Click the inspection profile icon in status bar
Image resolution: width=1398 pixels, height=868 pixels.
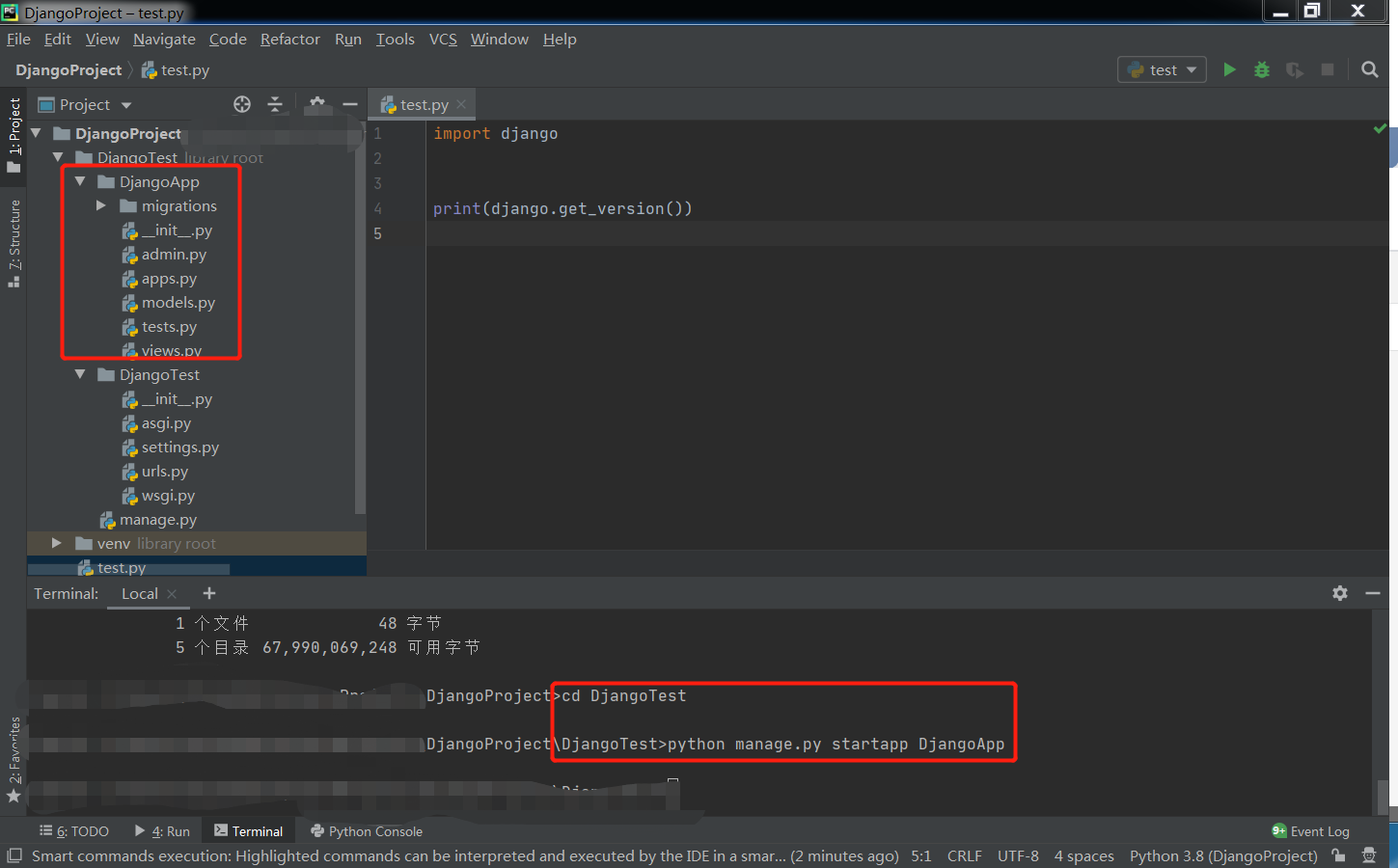coord(1369,855)
